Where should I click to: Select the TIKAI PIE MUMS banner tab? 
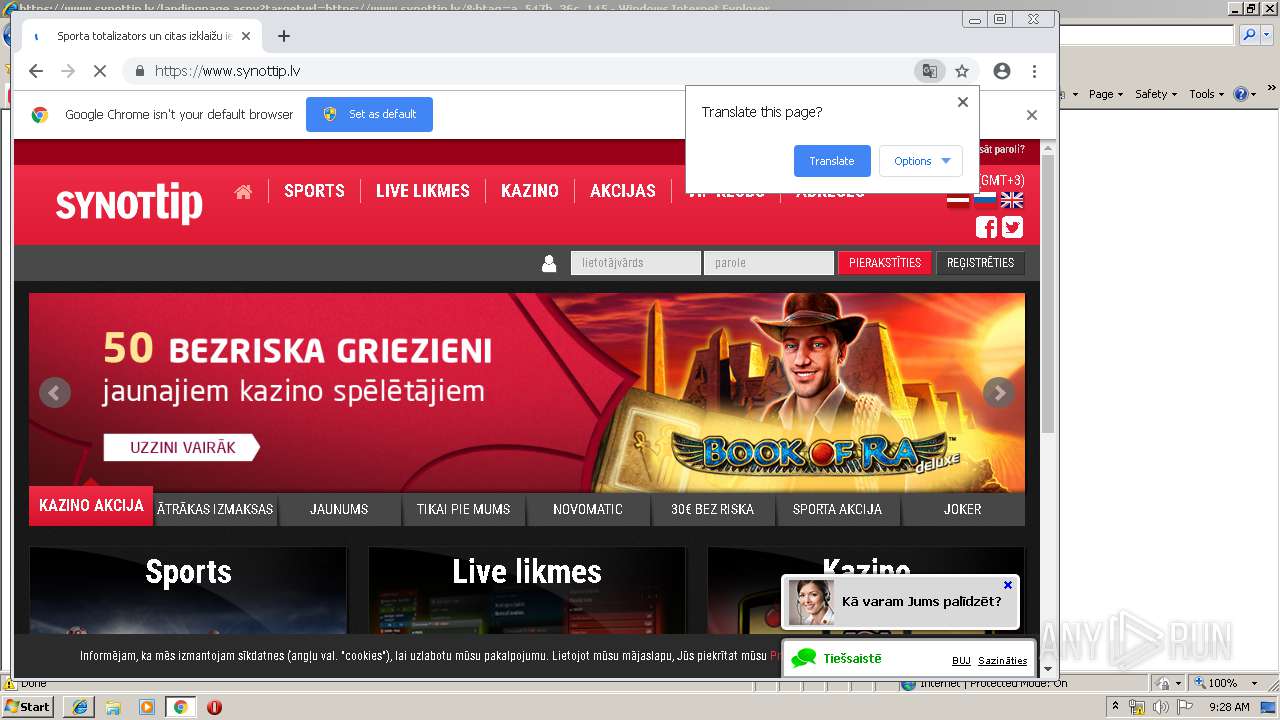point(463,509)
